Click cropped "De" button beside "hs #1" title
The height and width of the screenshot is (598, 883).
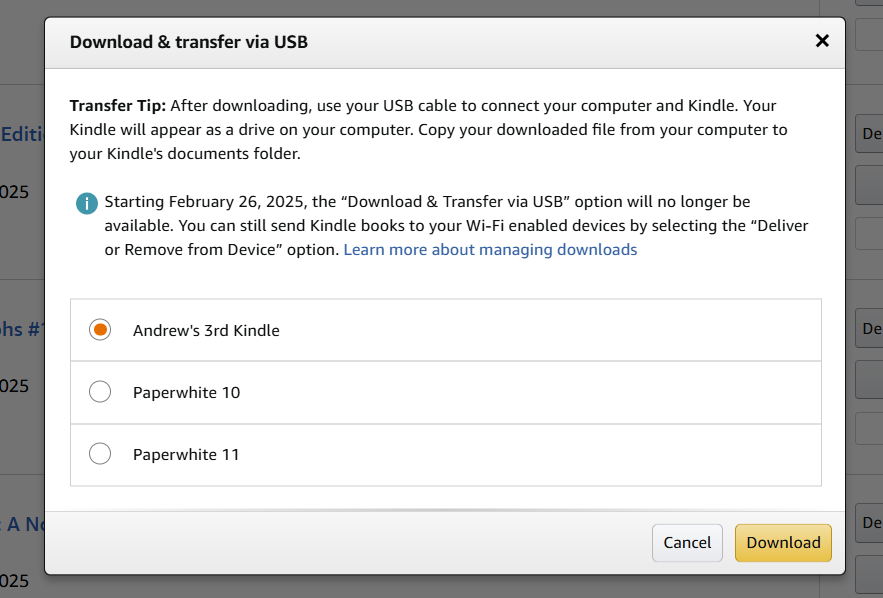(x=869, y=328)
